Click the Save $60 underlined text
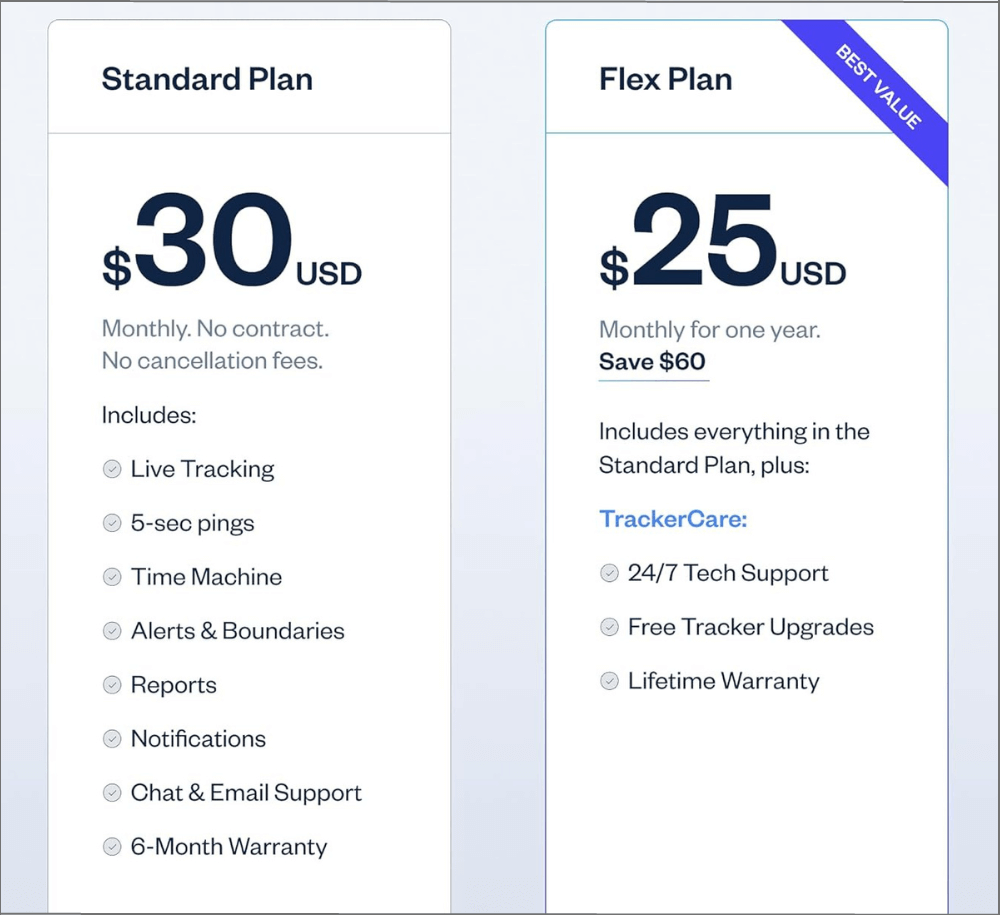 pos(652,362)
